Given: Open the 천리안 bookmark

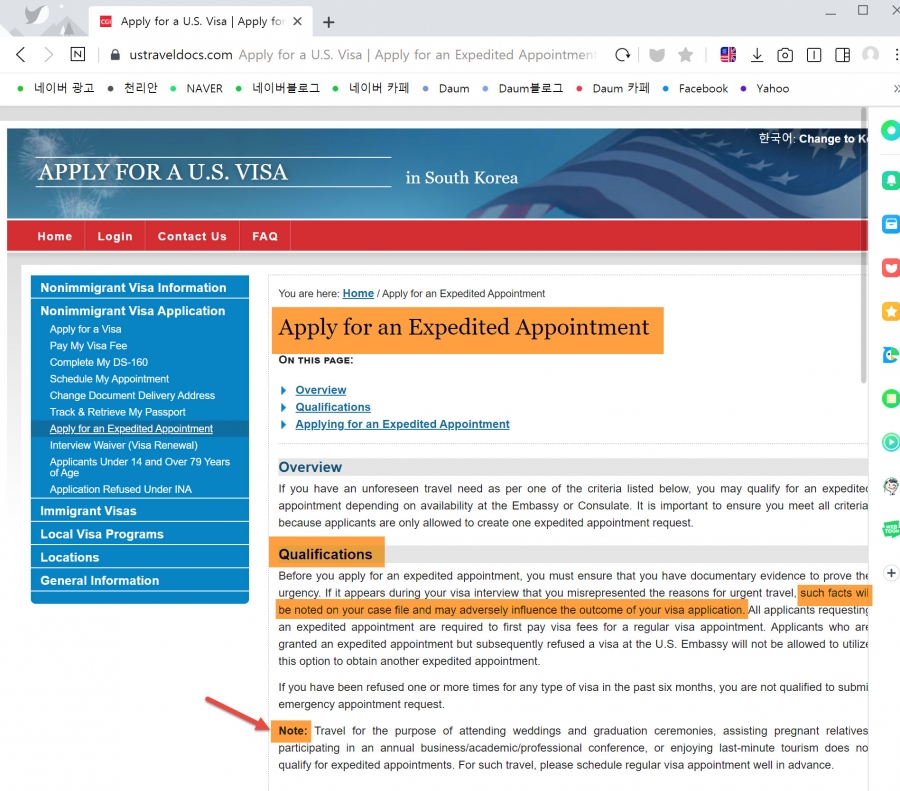Looking at the screenshot, I should tap(133, 88).
